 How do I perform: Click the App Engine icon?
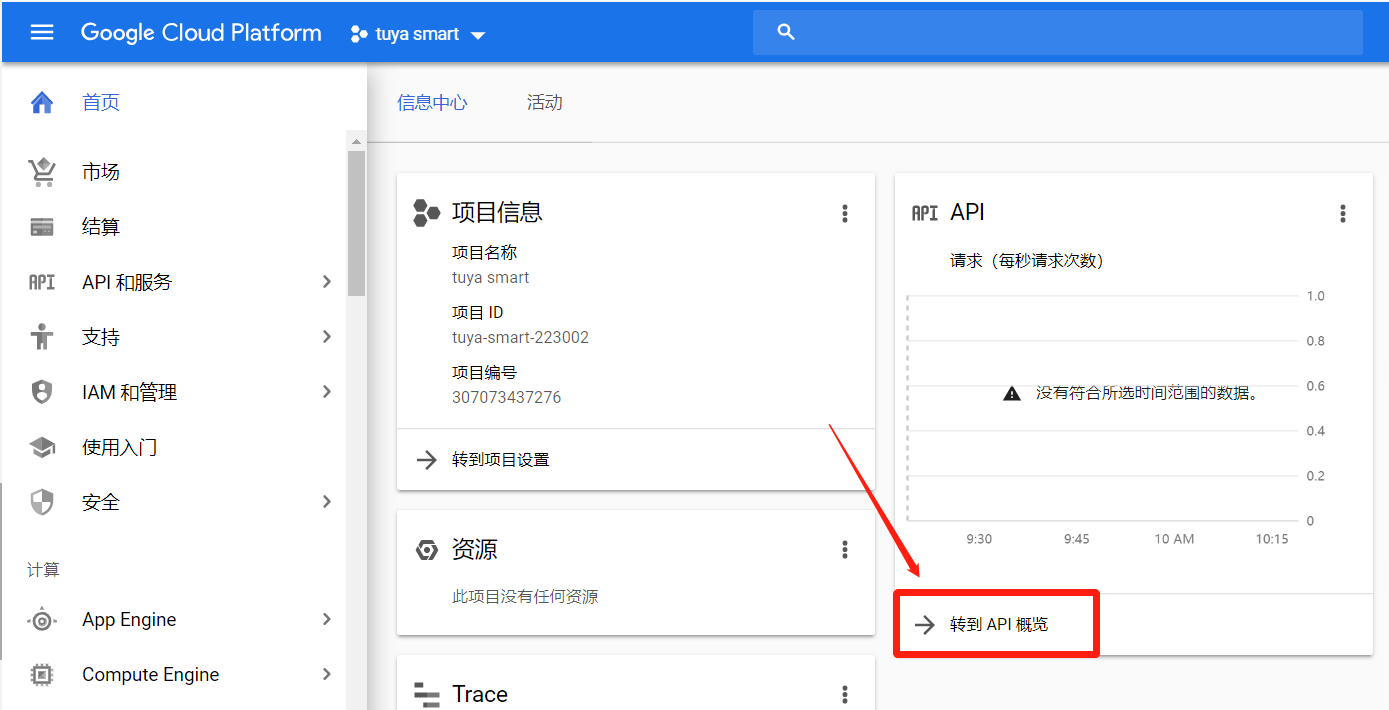tap(42, 620)
